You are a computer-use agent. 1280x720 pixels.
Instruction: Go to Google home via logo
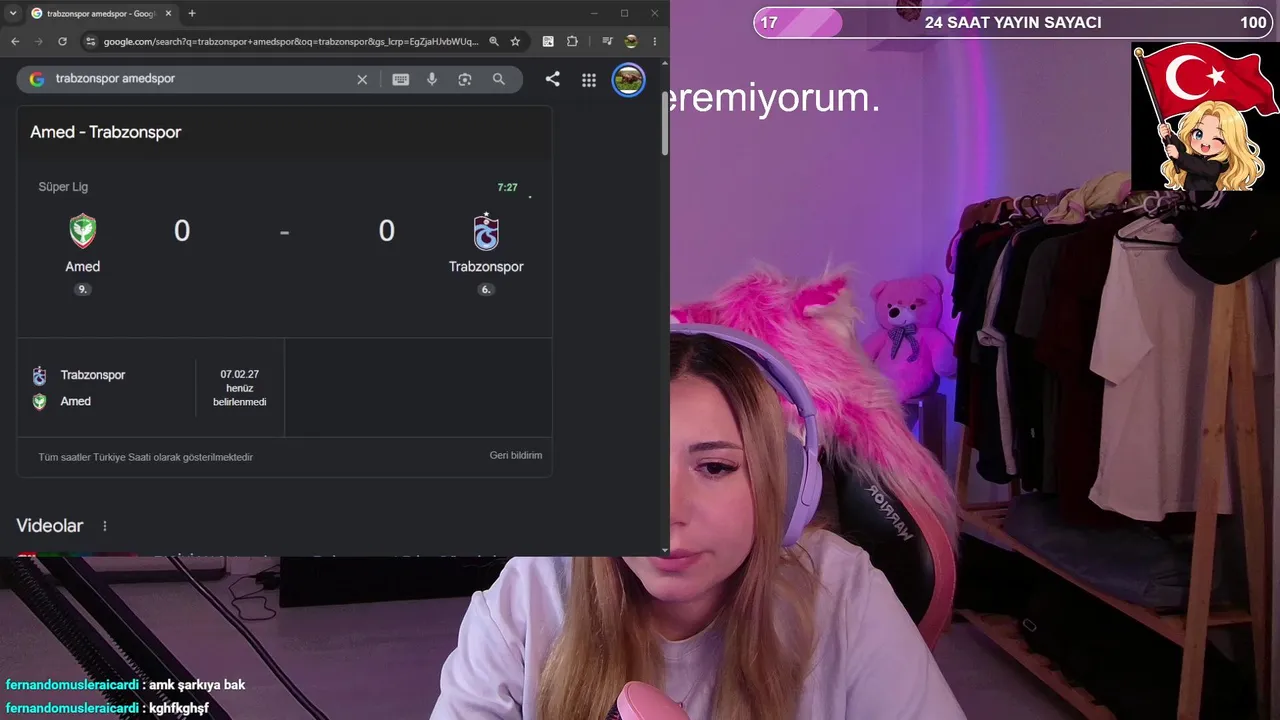37,79
